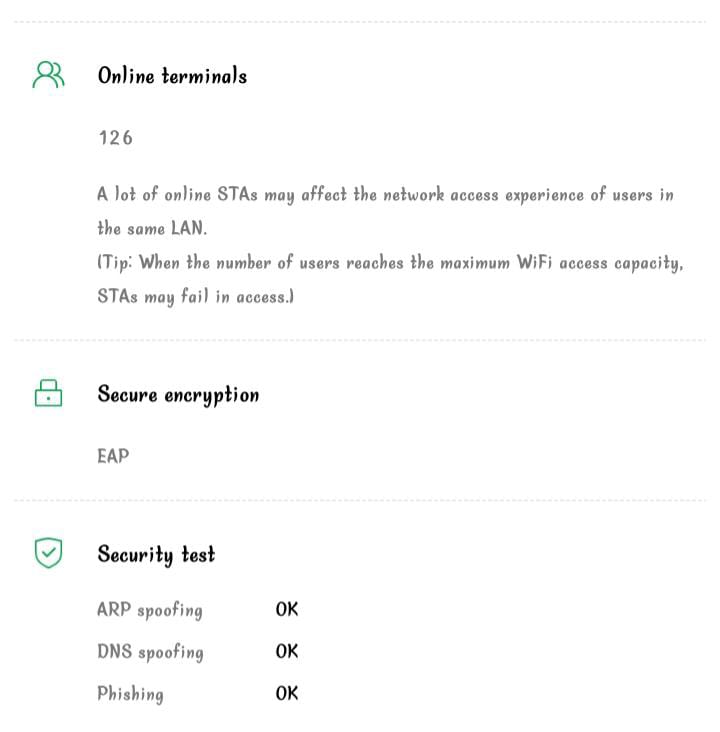The height and width of the screenshot is (732, 720).
Task: Click the Secure encryption lock icon
Action: (x=48, y=394)
